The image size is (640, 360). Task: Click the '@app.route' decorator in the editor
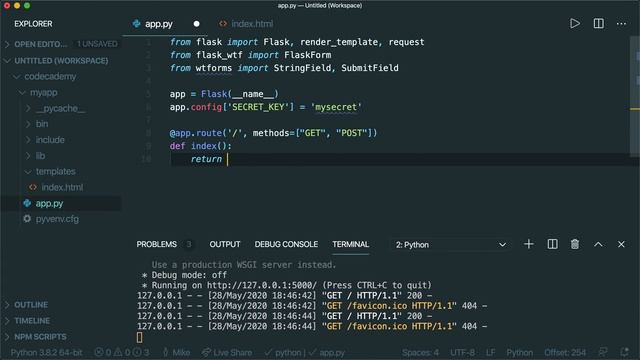pos(196,133)
